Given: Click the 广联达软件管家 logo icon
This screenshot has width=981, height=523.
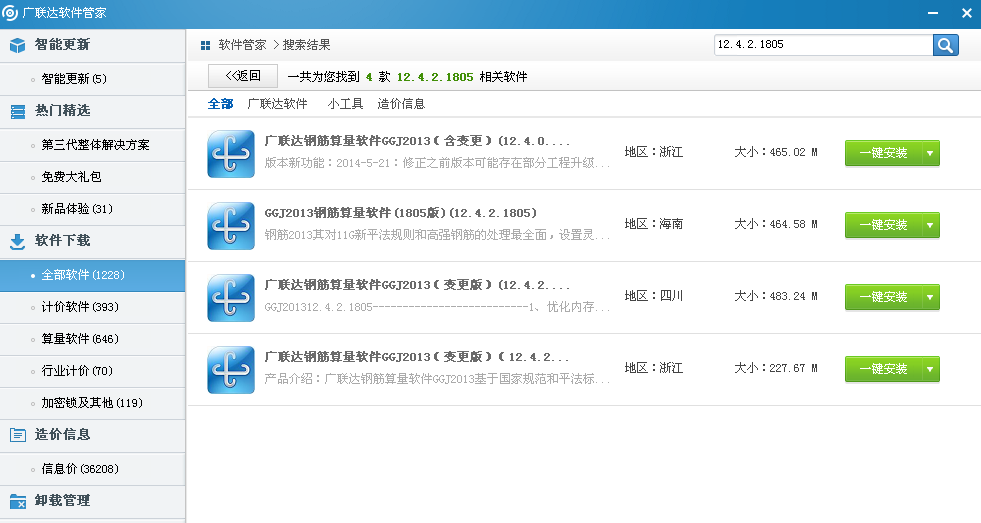Looking at the screenshot, I should (10, 13).
